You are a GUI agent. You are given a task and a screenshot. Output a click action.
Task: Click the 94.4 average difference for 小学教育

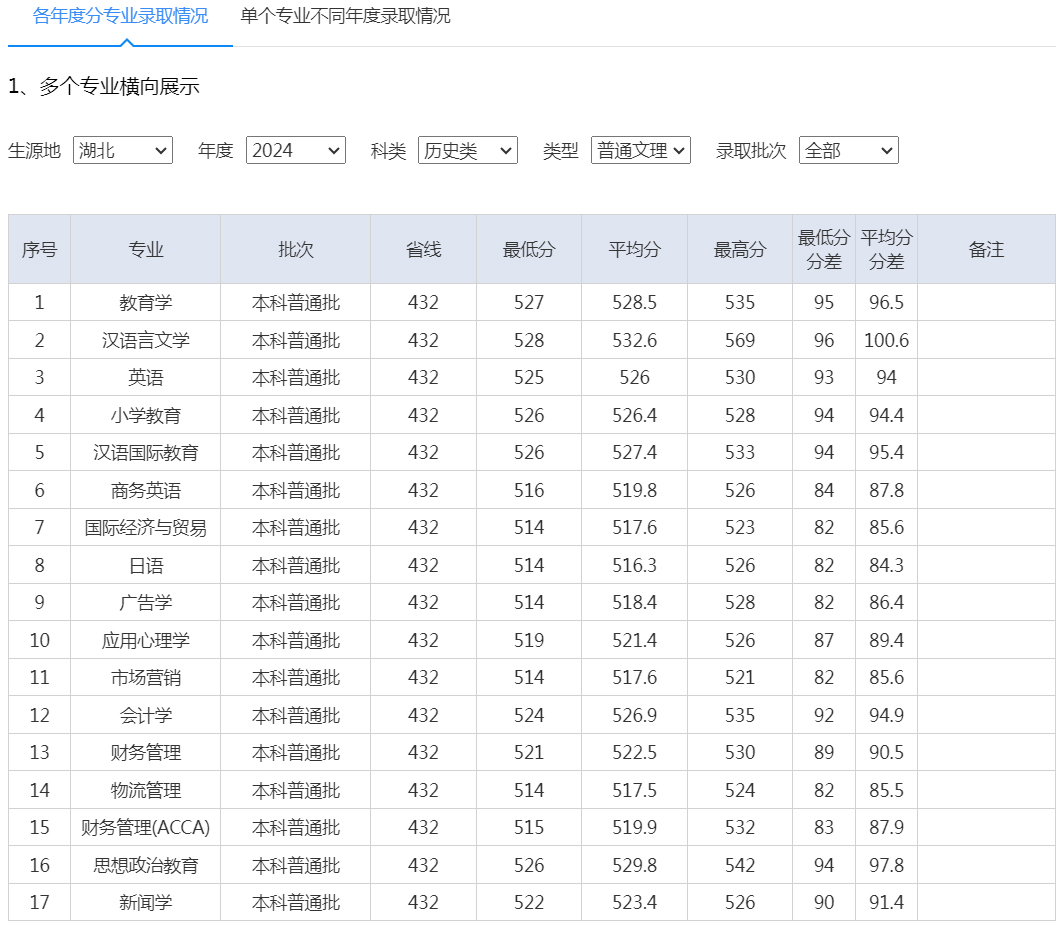point(887,415)
